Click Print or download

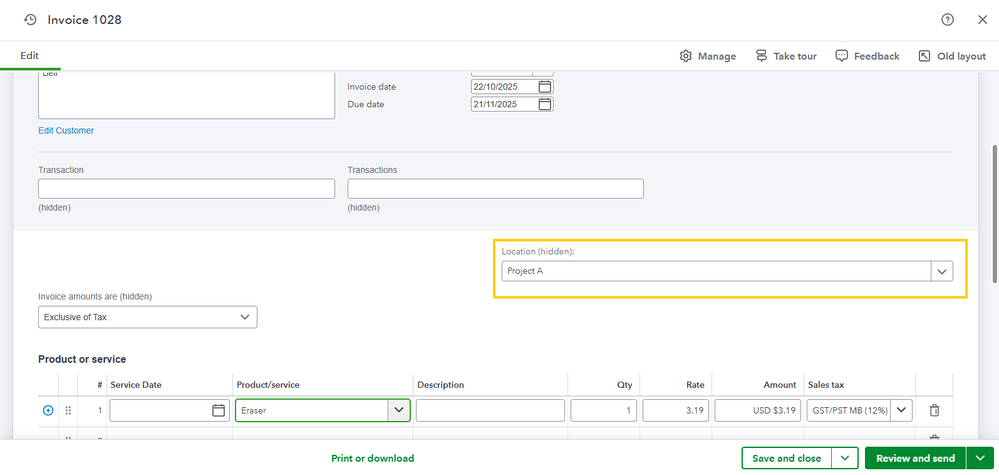point(373,458)
